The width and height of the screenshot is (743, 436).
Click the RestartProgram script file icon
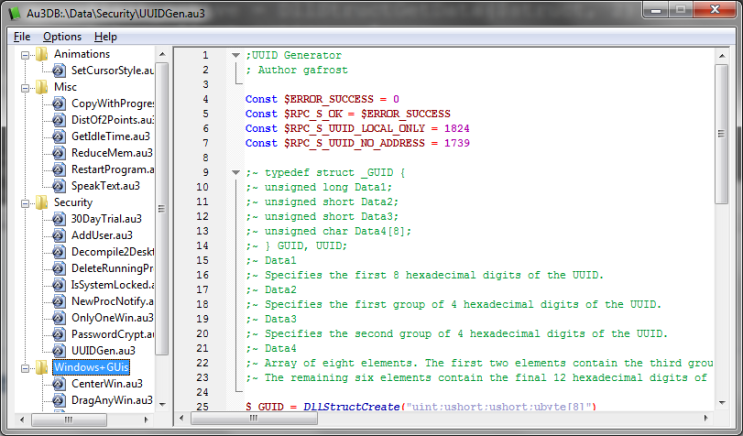[59, 169]
